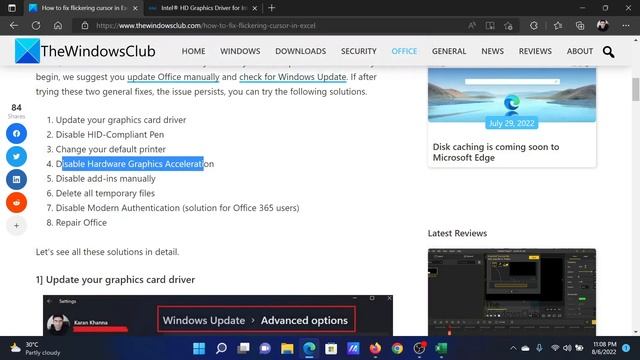Click 'Disable Modern Authentication' list item

click(x=177, y=208)
